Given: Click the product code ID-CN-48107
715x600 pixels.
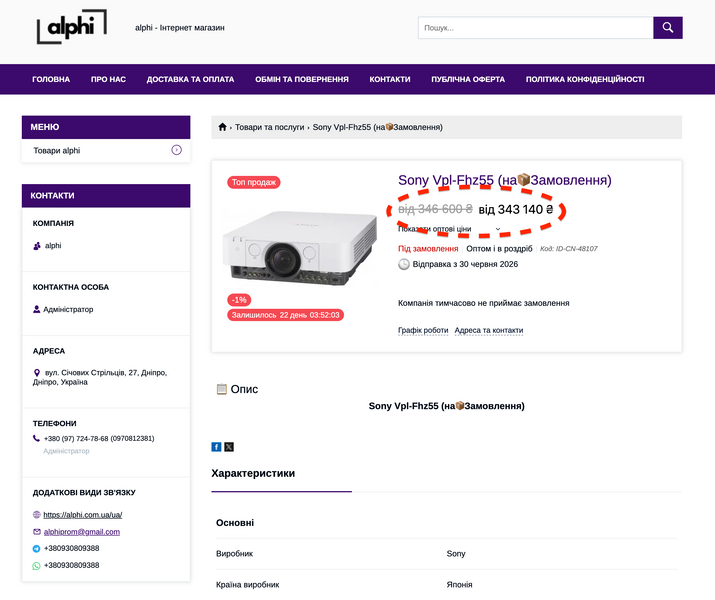Looking at the screenshot, I should [x=569, y=248].
